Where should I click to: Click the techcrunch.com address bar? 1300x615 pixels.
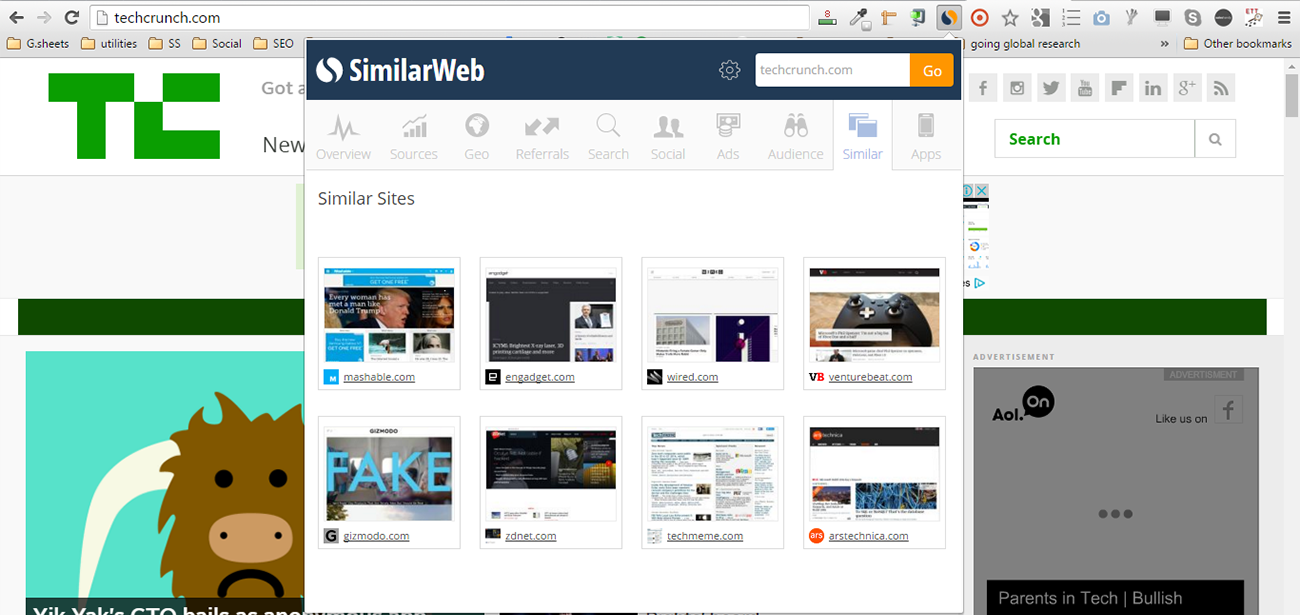(450, 17)
